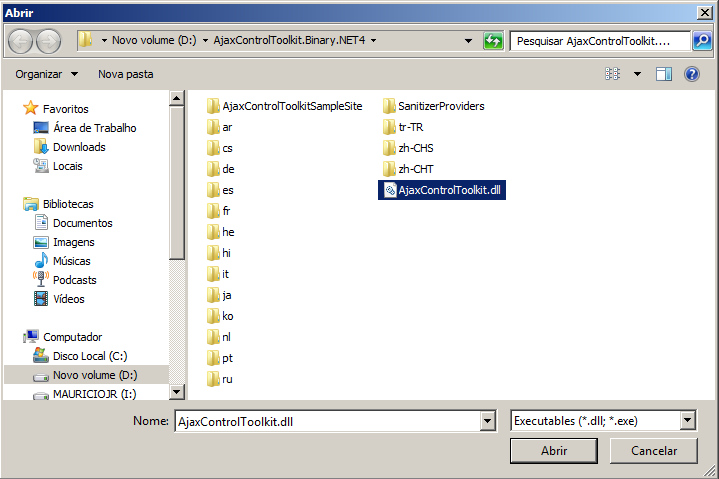The width and height of the screenshot is (719, 479).
Task: Select the it folder
Action: (218, 274)
